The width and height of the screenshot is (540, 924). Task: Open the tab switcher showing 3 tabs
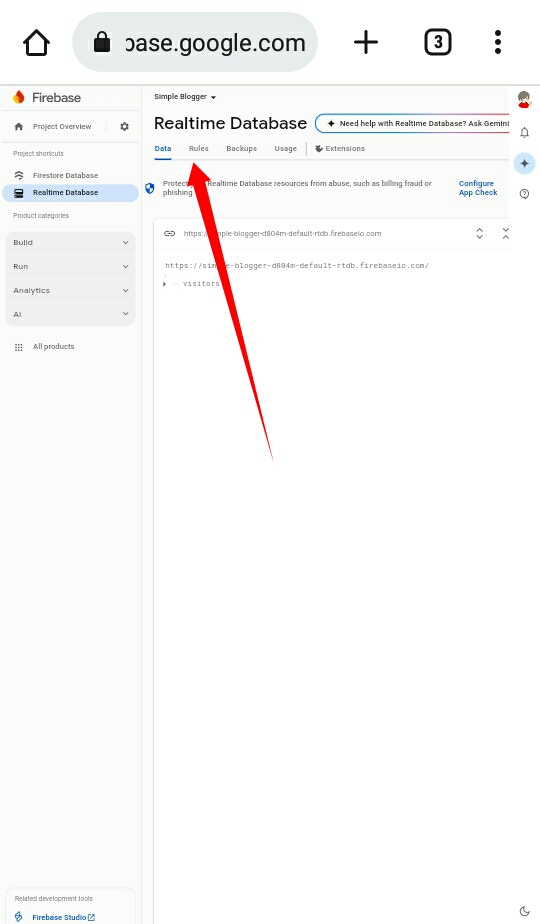tap(437, 42)
